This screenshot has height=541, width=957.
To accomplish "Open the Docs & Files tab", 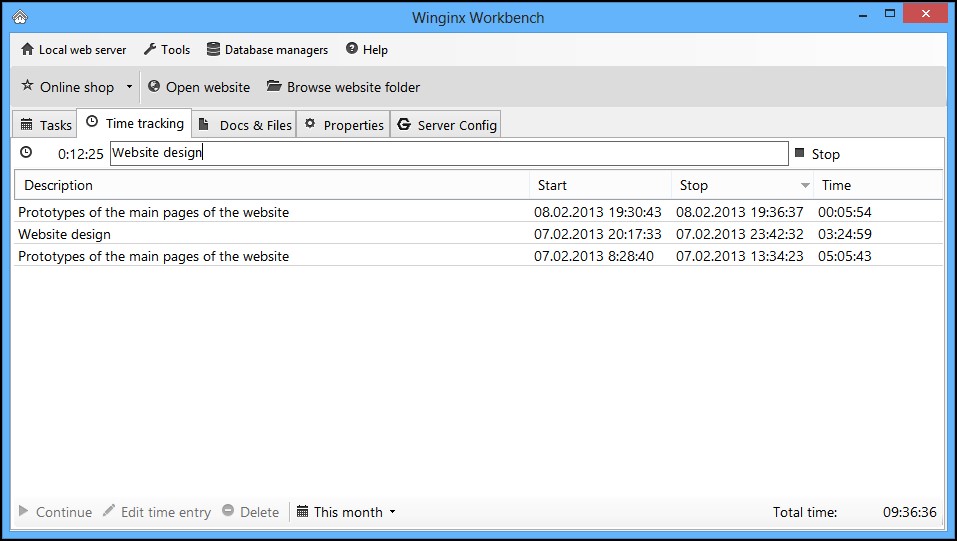I will [x=246, y=125].
